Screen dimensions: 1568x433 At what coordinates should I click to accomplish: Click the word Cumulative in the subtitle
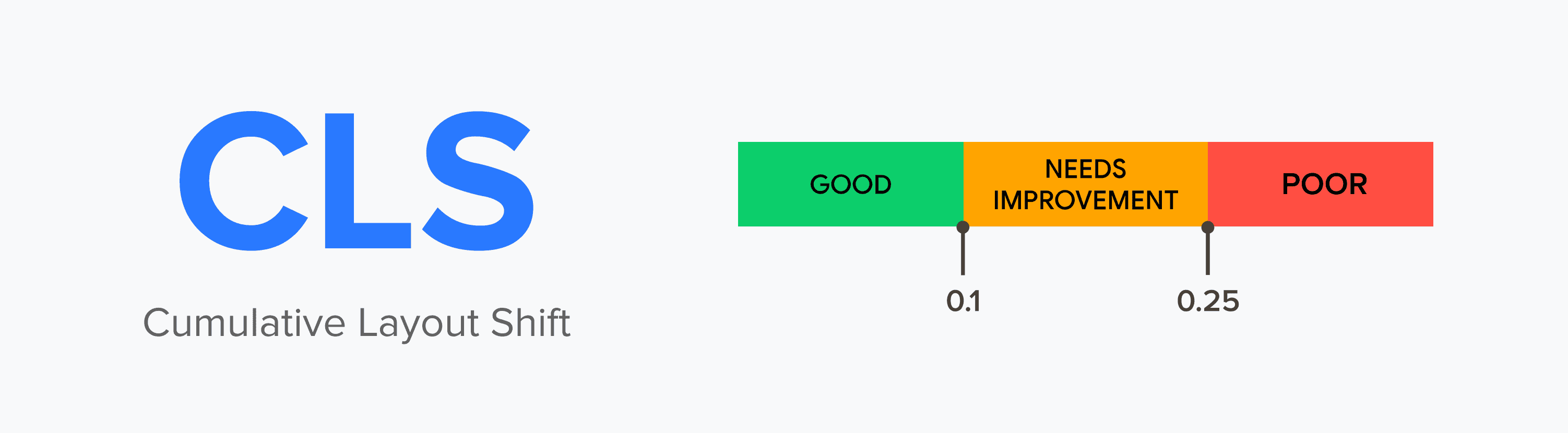244,322
